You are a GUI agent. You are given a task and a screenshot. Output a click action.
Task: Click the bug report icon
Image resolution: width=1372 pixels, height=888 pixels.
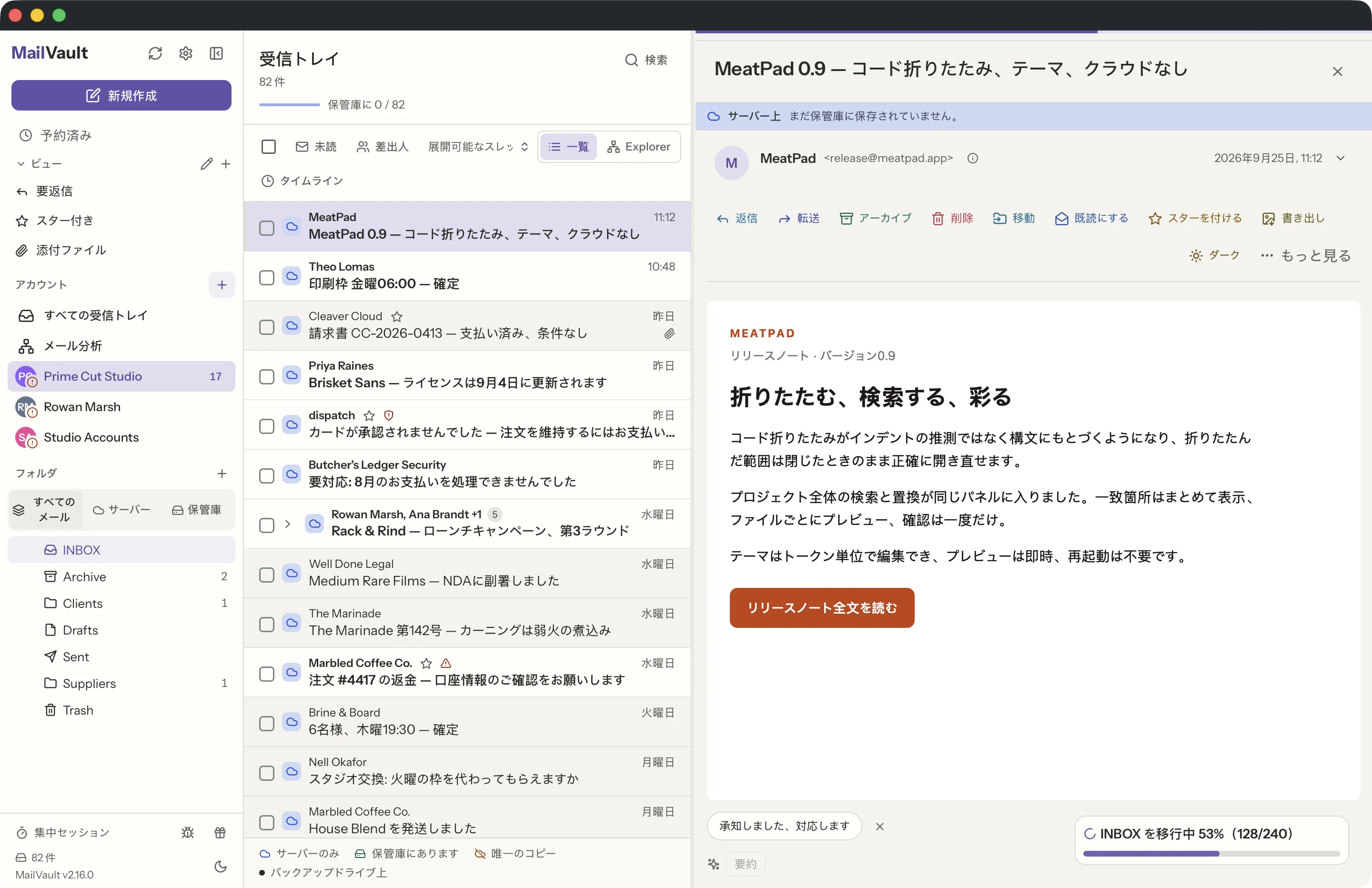(x=188, y=832)
